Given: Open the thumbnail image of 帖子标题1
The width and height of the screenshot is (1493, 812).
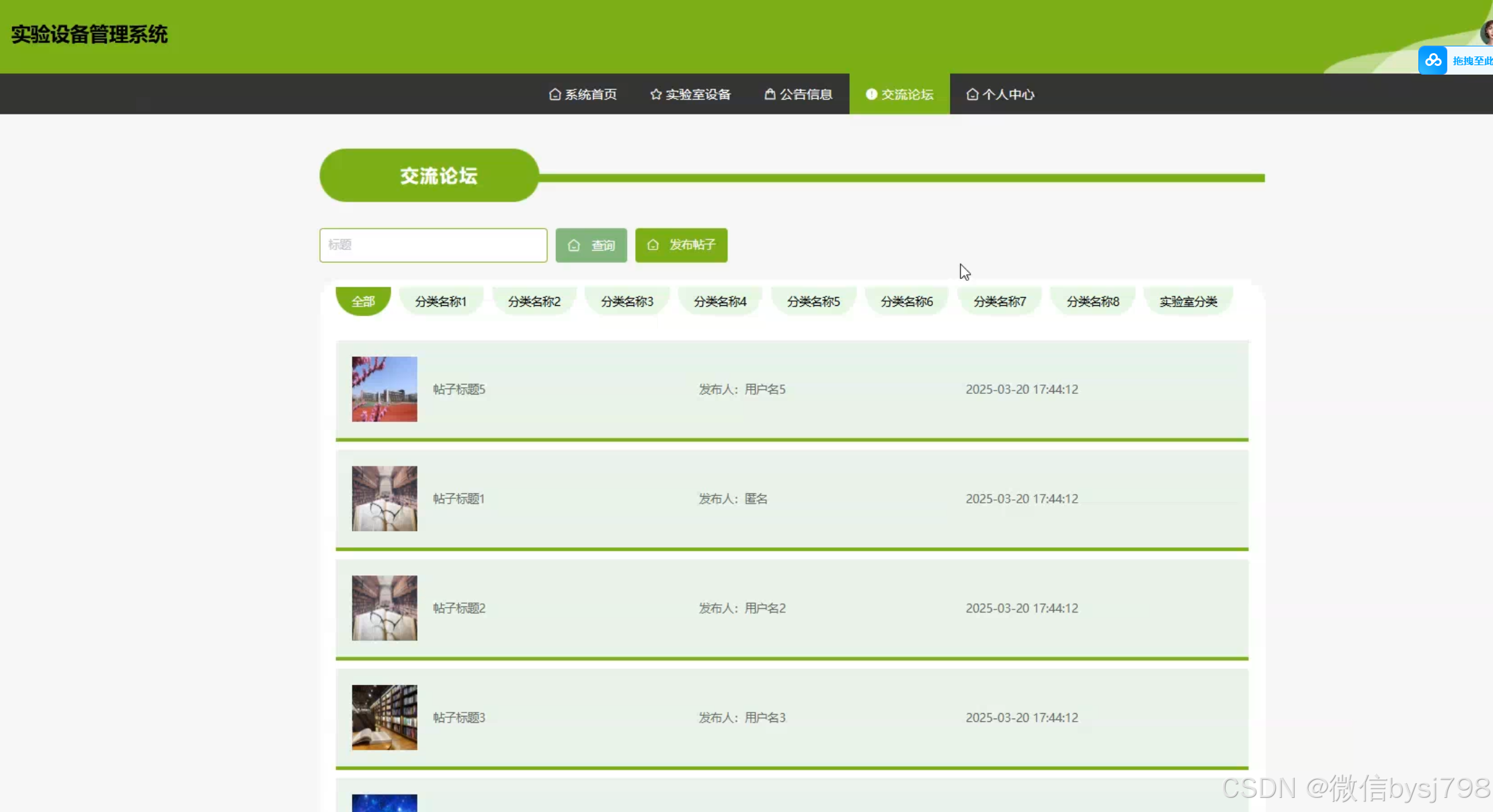Looking at the screenshot, I should pyautogui.click(x=385, y=499).
